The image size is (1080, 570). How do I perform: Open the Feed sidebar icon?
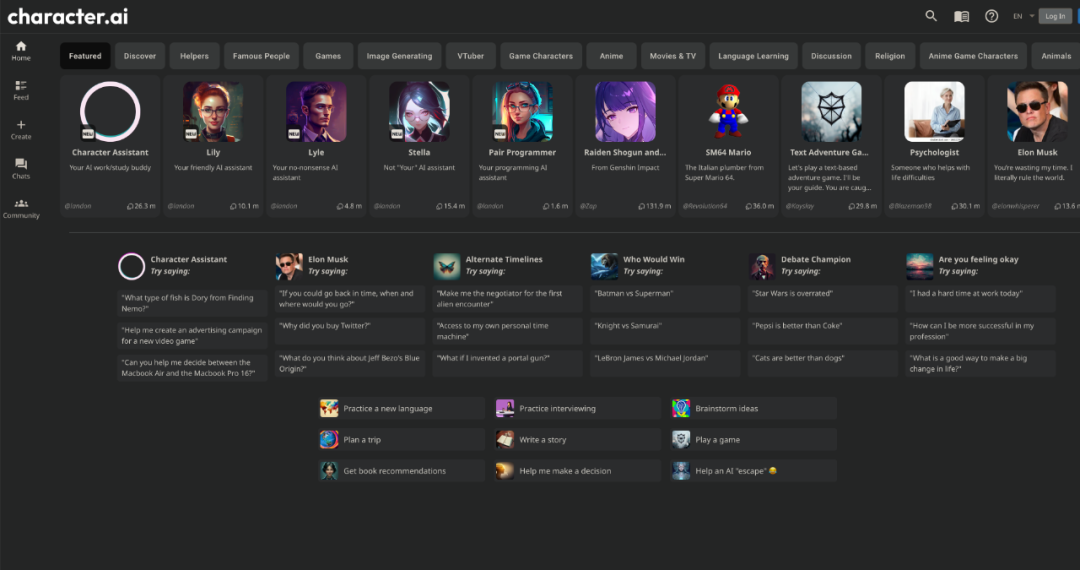(x=21, y=90)
